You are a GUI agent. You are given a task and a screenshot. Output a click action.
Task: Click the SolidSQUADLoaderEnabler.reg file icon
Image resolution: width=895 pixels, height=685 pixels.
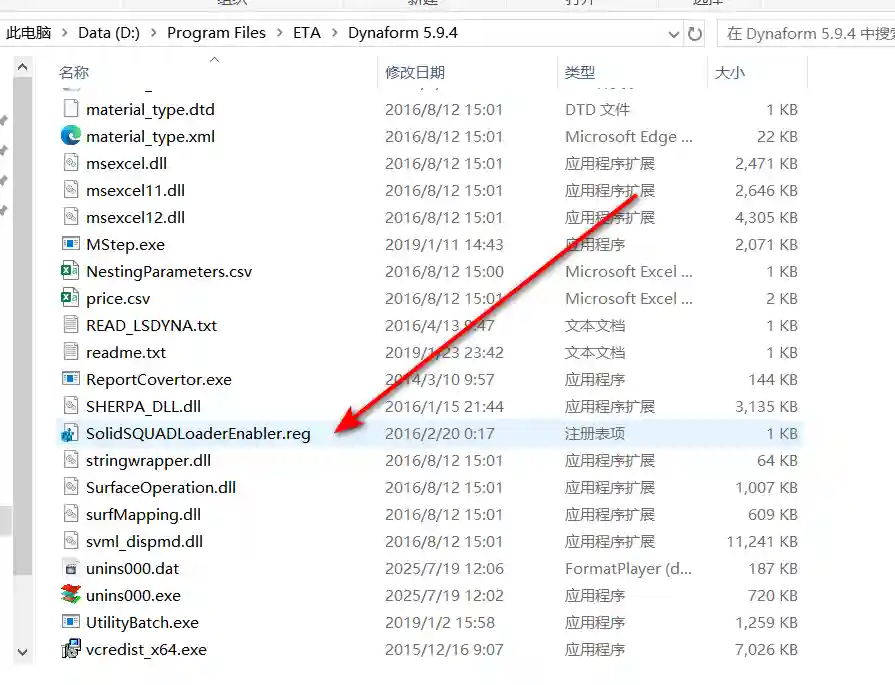tap(70, 434)
